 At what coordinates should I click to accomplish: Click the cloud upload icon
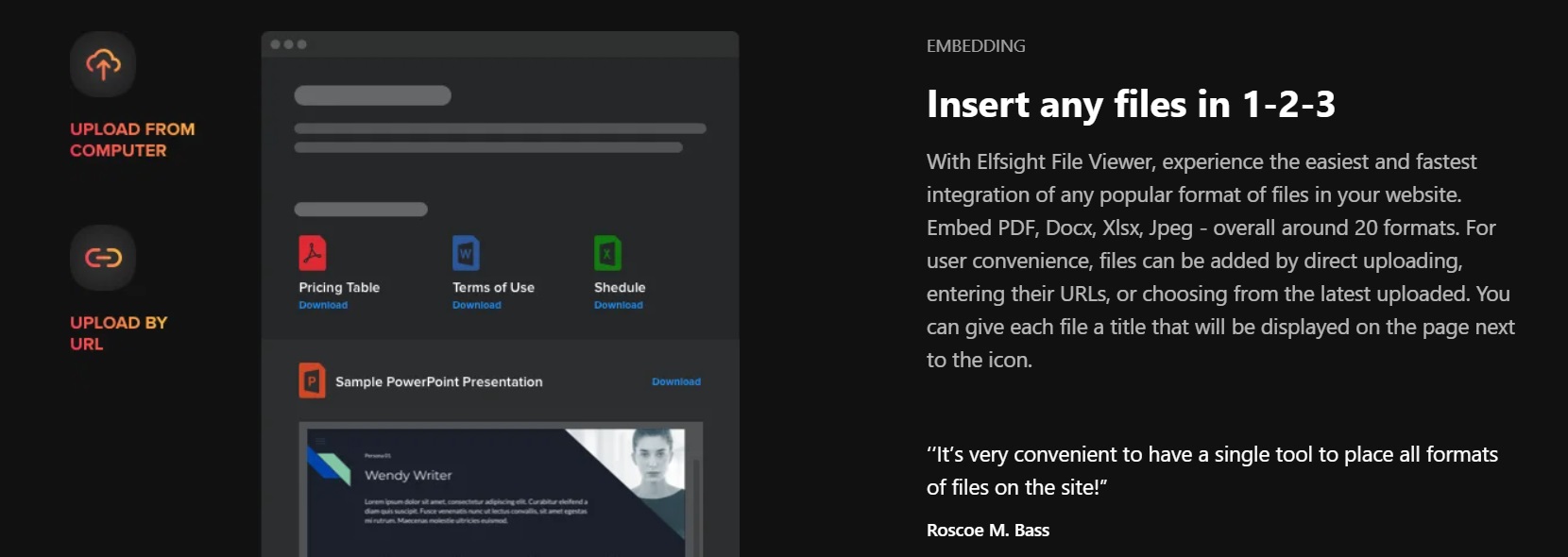[103, 64]
